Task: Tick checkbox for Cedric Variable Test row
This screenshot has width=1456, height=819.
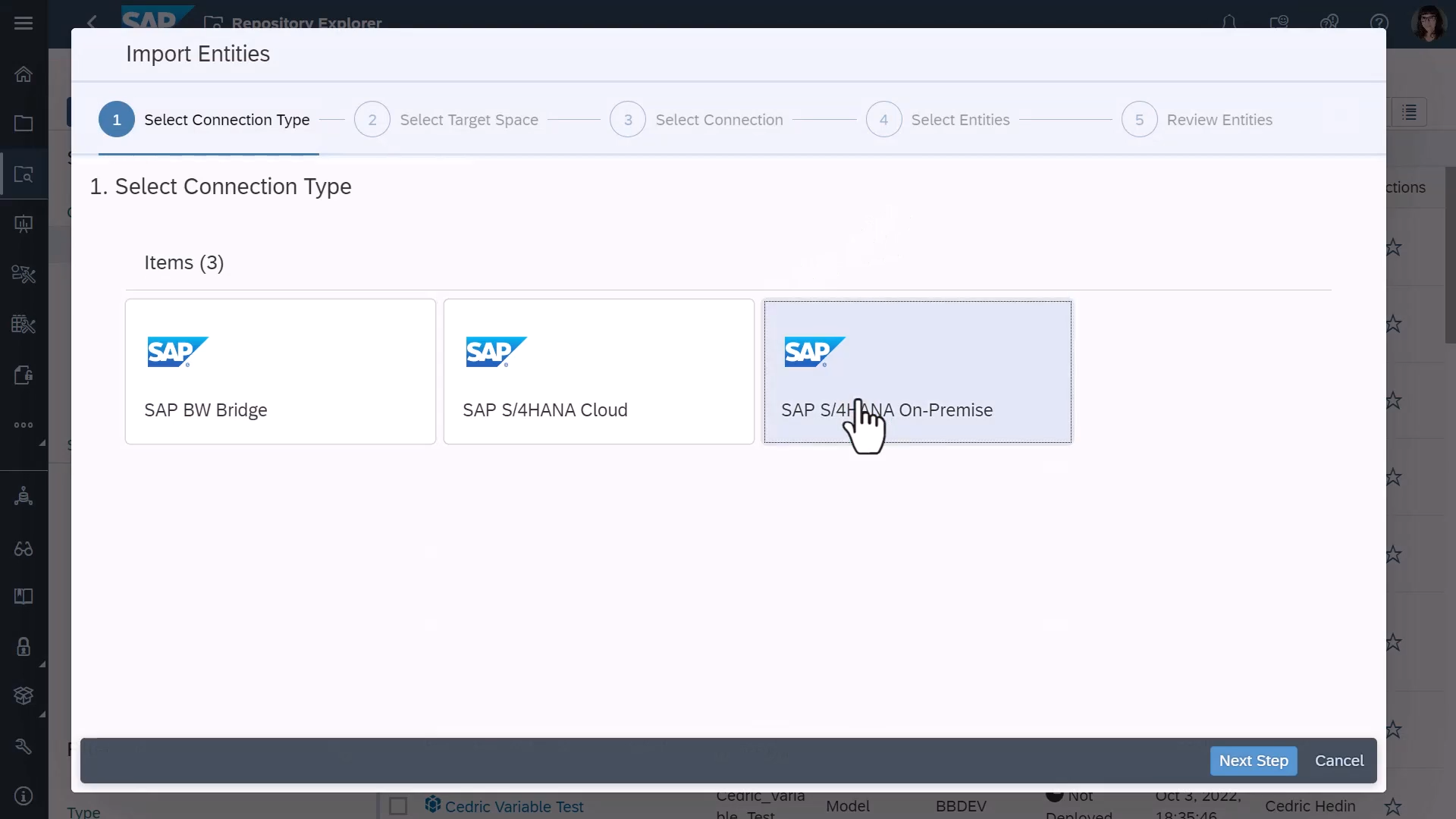Action: pos(398,805)
